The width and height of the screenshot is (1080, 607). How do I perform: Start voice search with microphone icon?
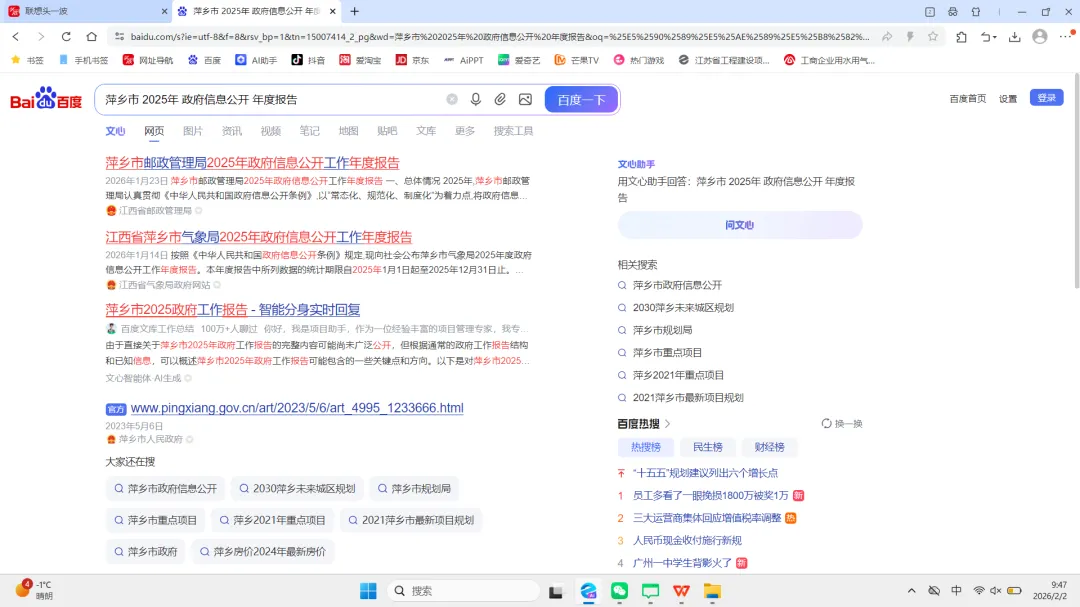click(475, 99)
